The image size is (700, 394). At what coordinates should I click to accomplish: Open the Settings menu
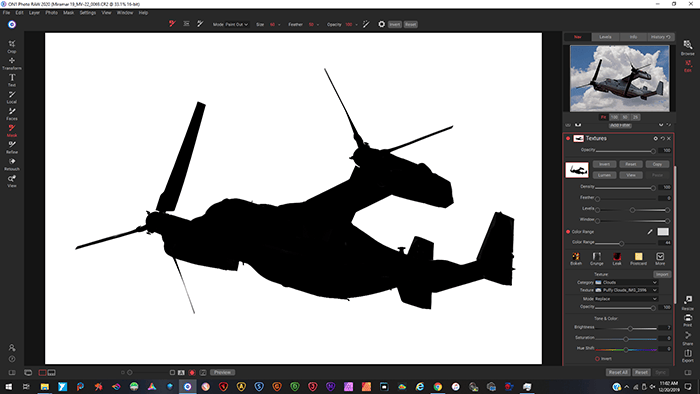click(x=88, y=12)
